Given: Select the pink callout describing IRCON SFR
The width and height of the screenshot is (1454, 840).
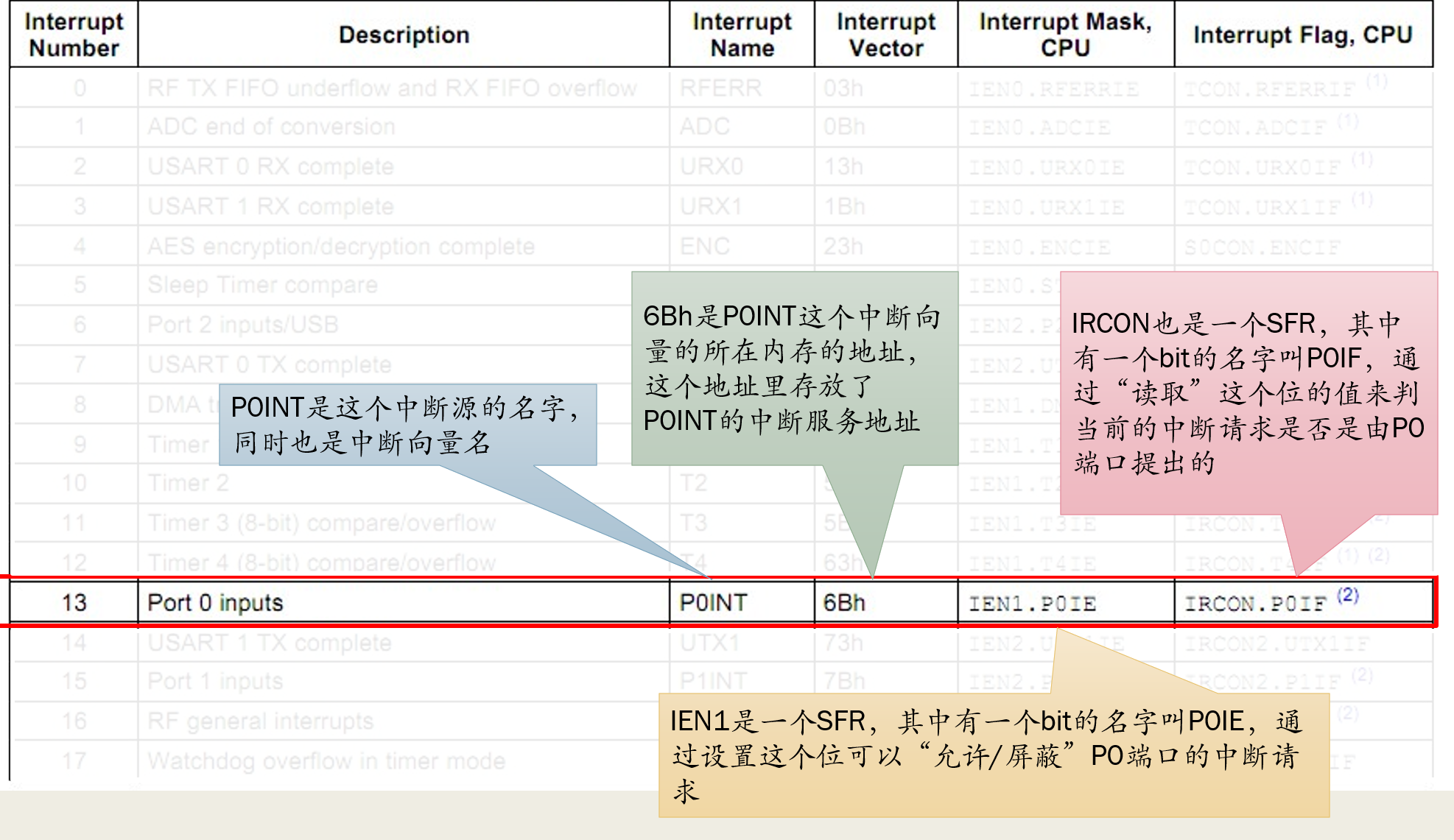Looking at the screenshot, I should [1248, 393].
